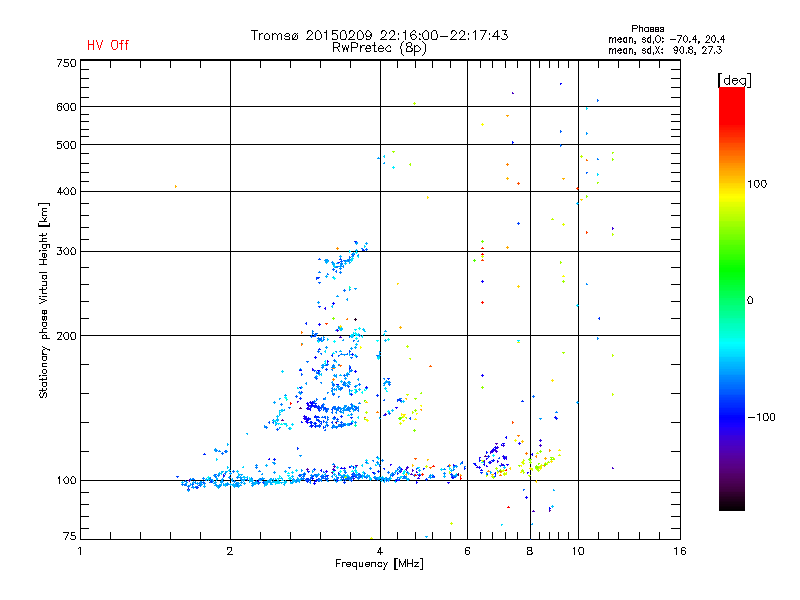The width and height of the screenshot is (800, 600).
Task: Click the dense blue echo cluster near 3.3 MHz, 130 km
Action: [331, 414]
